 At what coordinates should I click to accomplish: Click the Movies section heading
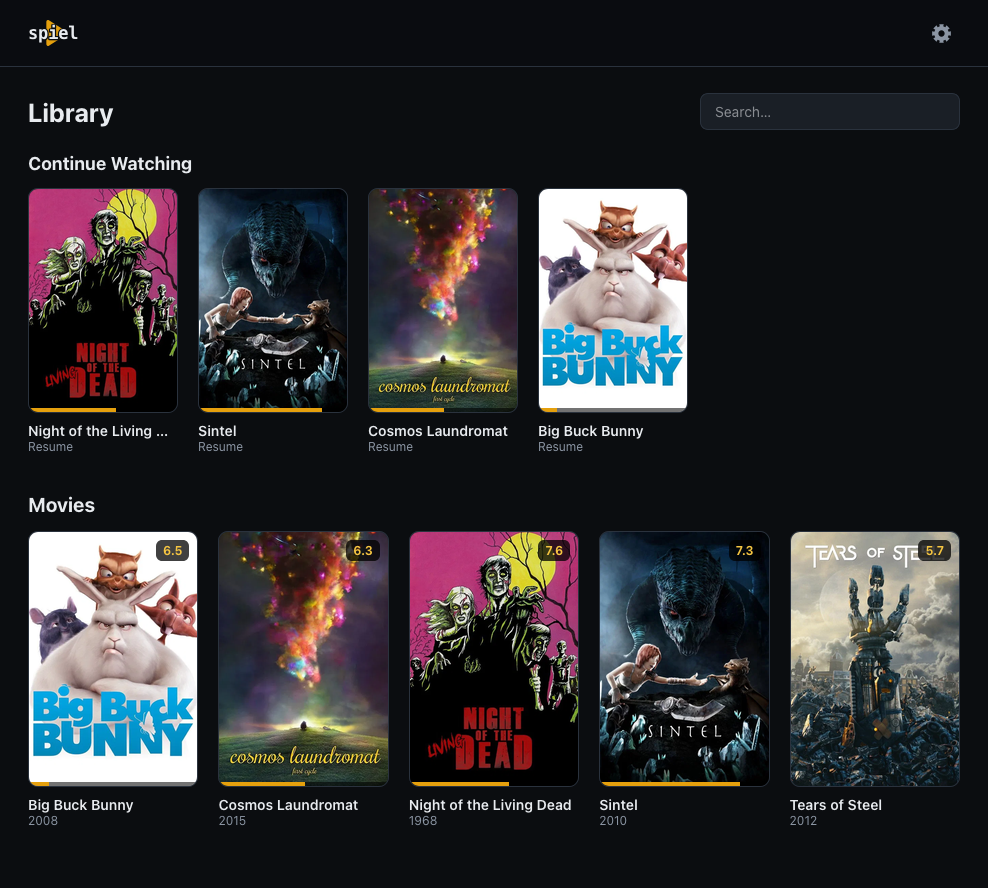click(62, 505)
